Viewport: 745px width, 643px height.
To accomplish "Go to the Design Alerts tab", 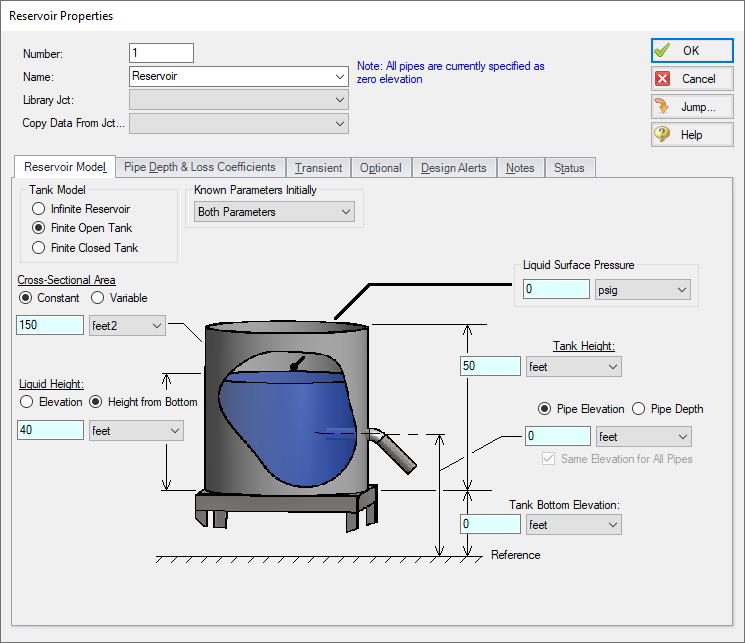I will point(453,168).
